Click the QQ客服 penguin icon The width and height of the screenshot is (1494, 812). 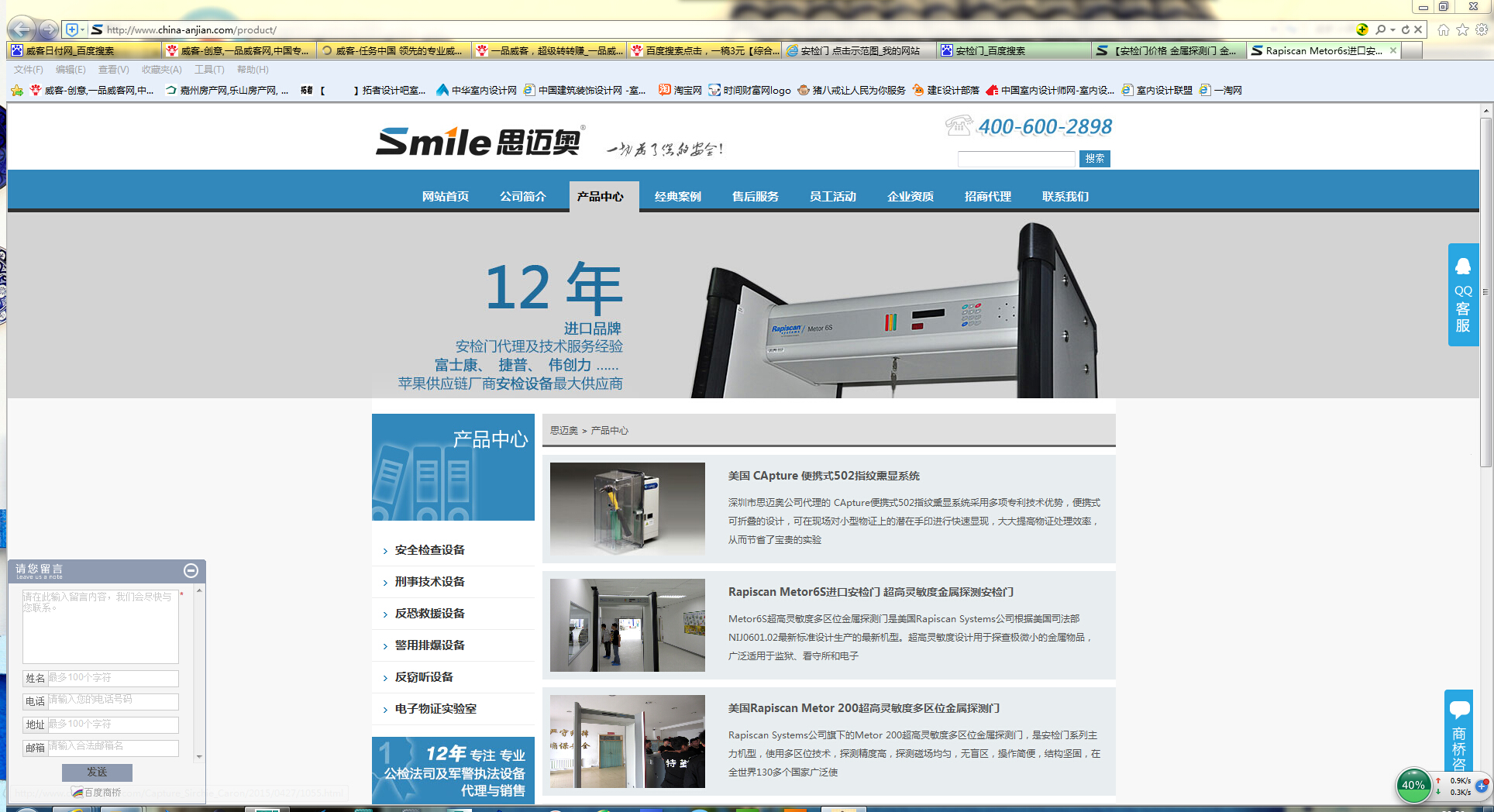click(1463, 267)
